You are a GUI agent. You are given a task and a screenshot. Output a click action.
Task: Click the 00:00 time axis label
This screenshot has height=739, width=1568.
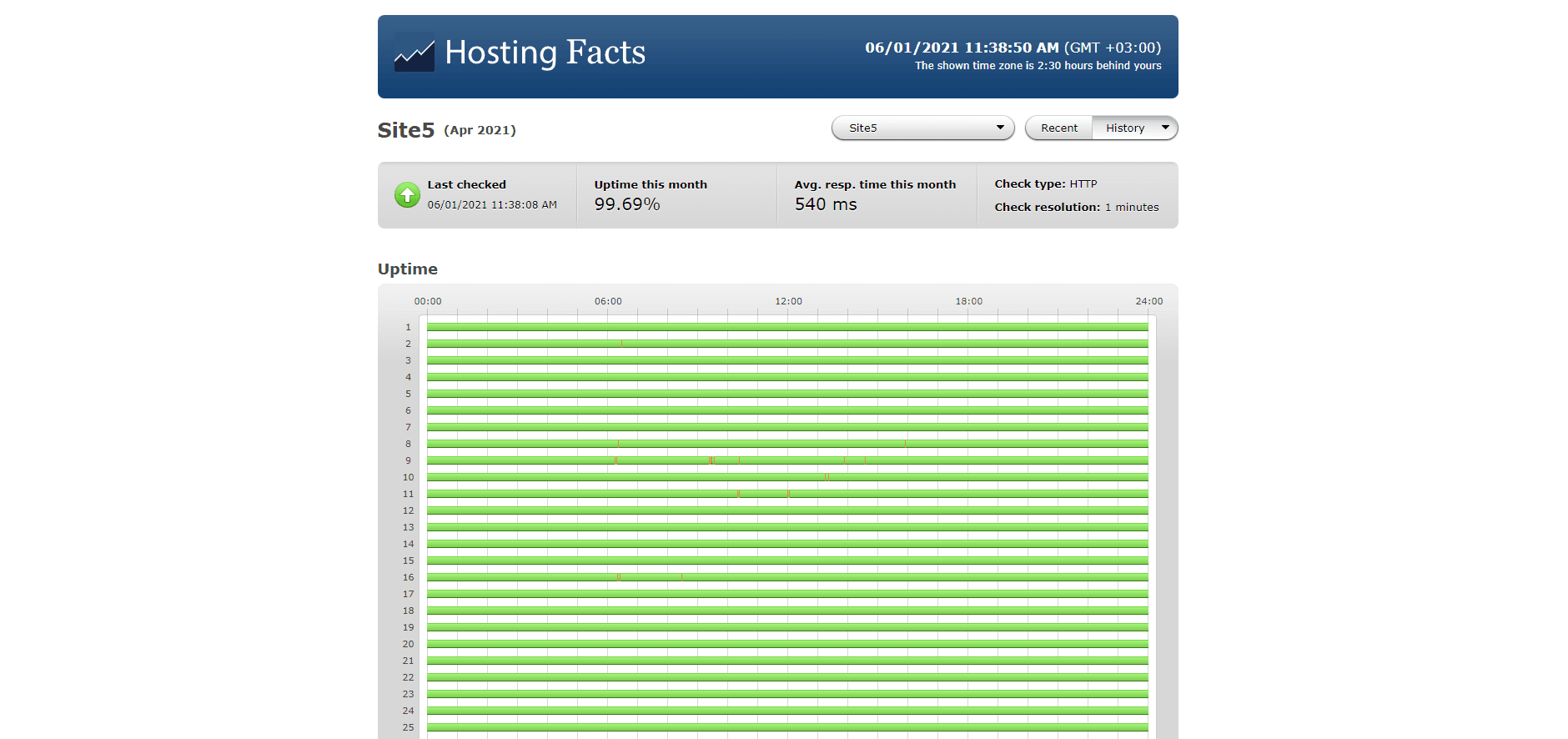[428, 301]
